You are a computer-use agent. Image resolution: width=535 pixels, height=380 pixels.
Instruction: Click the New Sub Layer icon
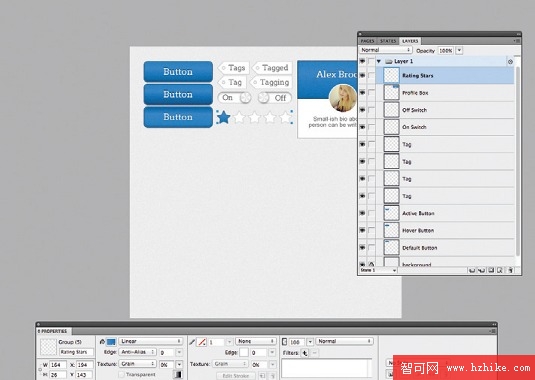[481, 270]
